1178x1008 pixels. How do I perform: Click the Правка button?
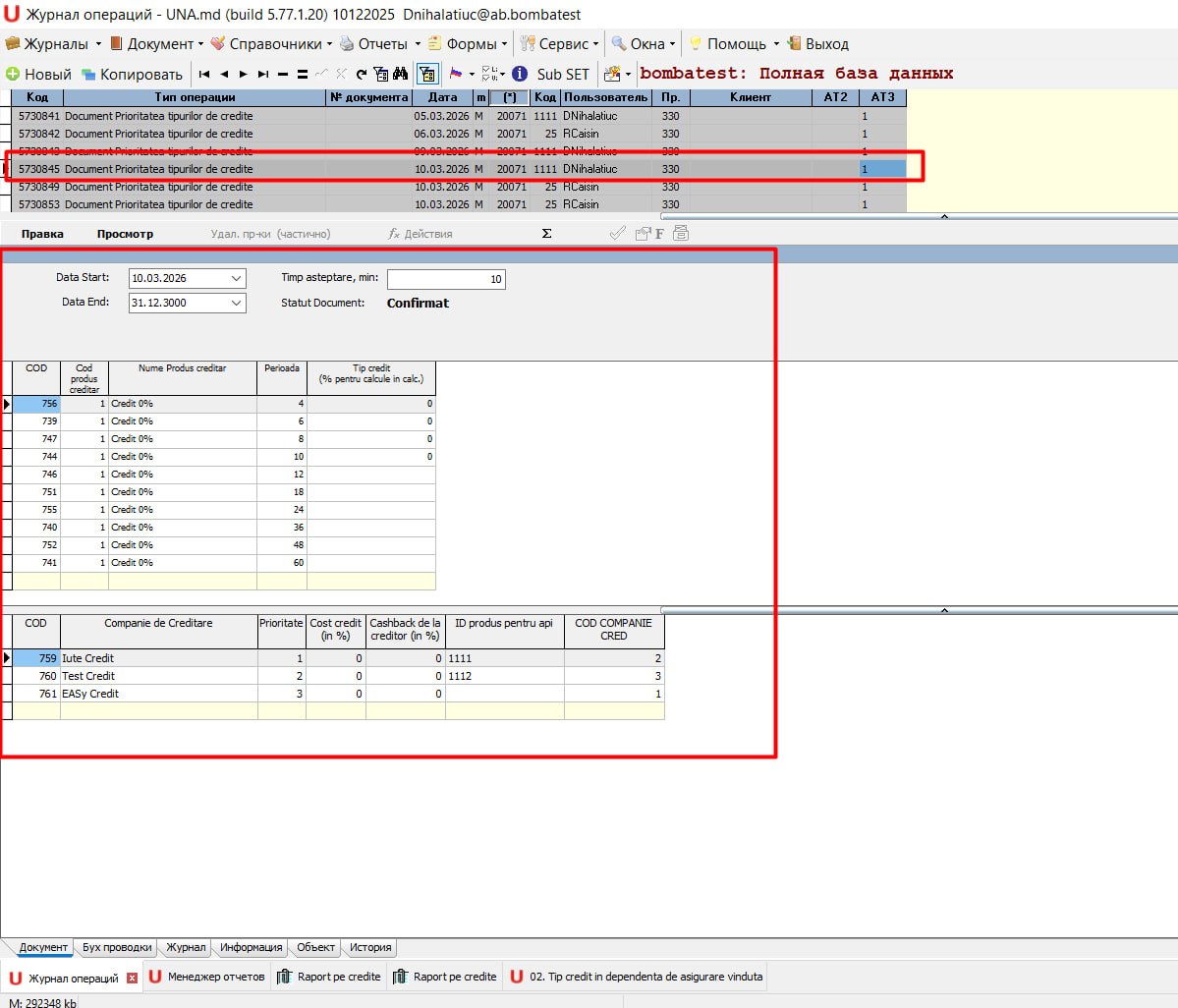[42, 234]
